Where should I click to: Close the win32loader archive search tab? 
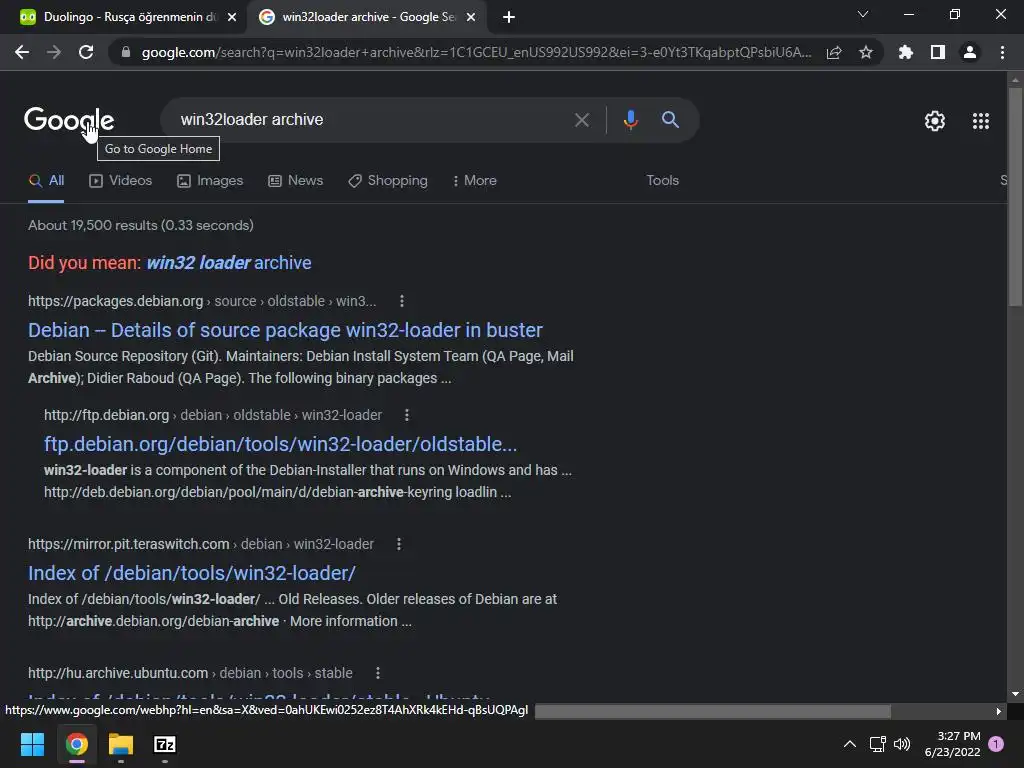click(470, 17)
